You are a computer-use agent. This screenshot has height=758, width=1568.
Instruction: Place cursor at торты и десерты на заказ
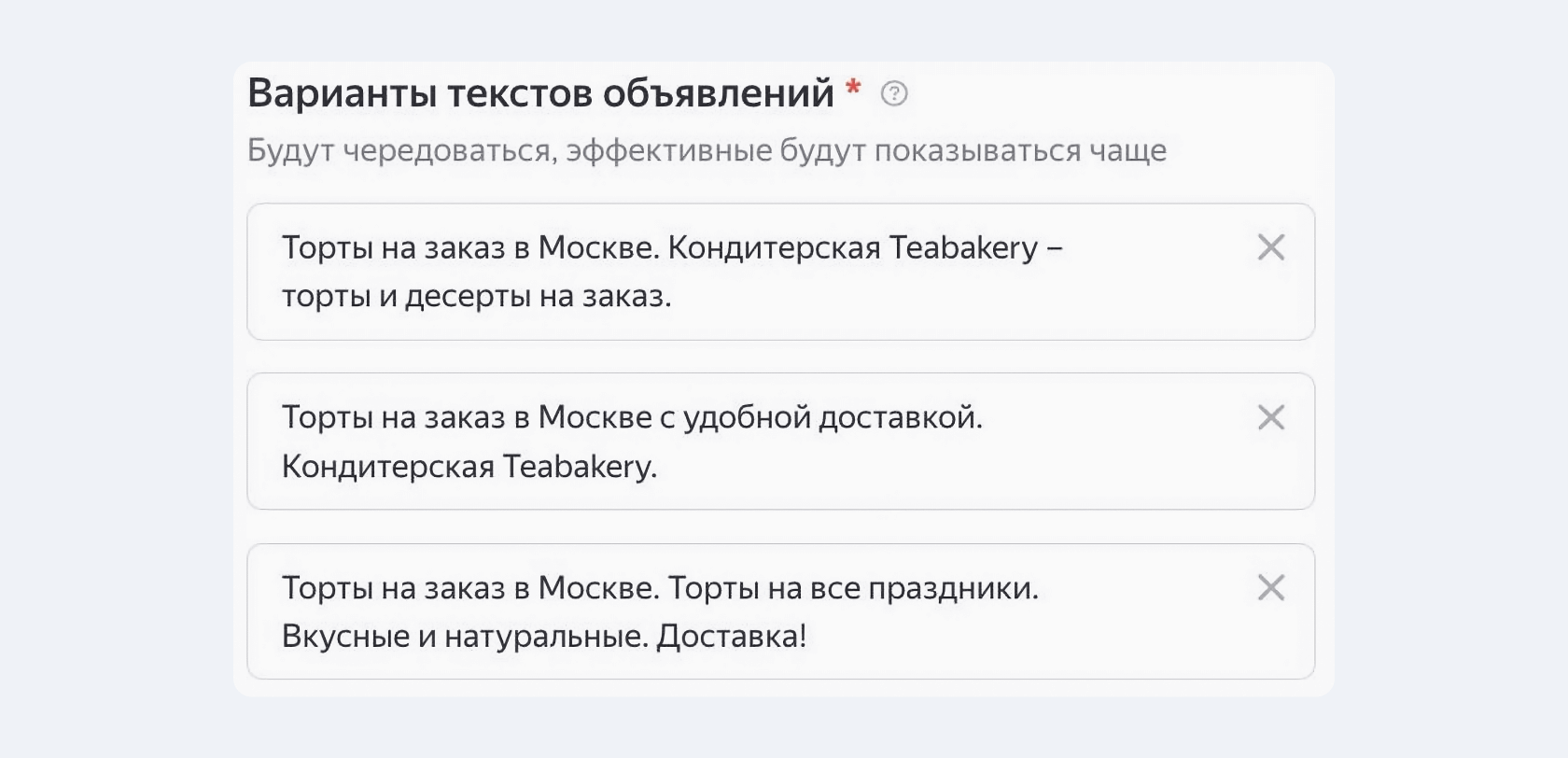[x=476, y=296]
